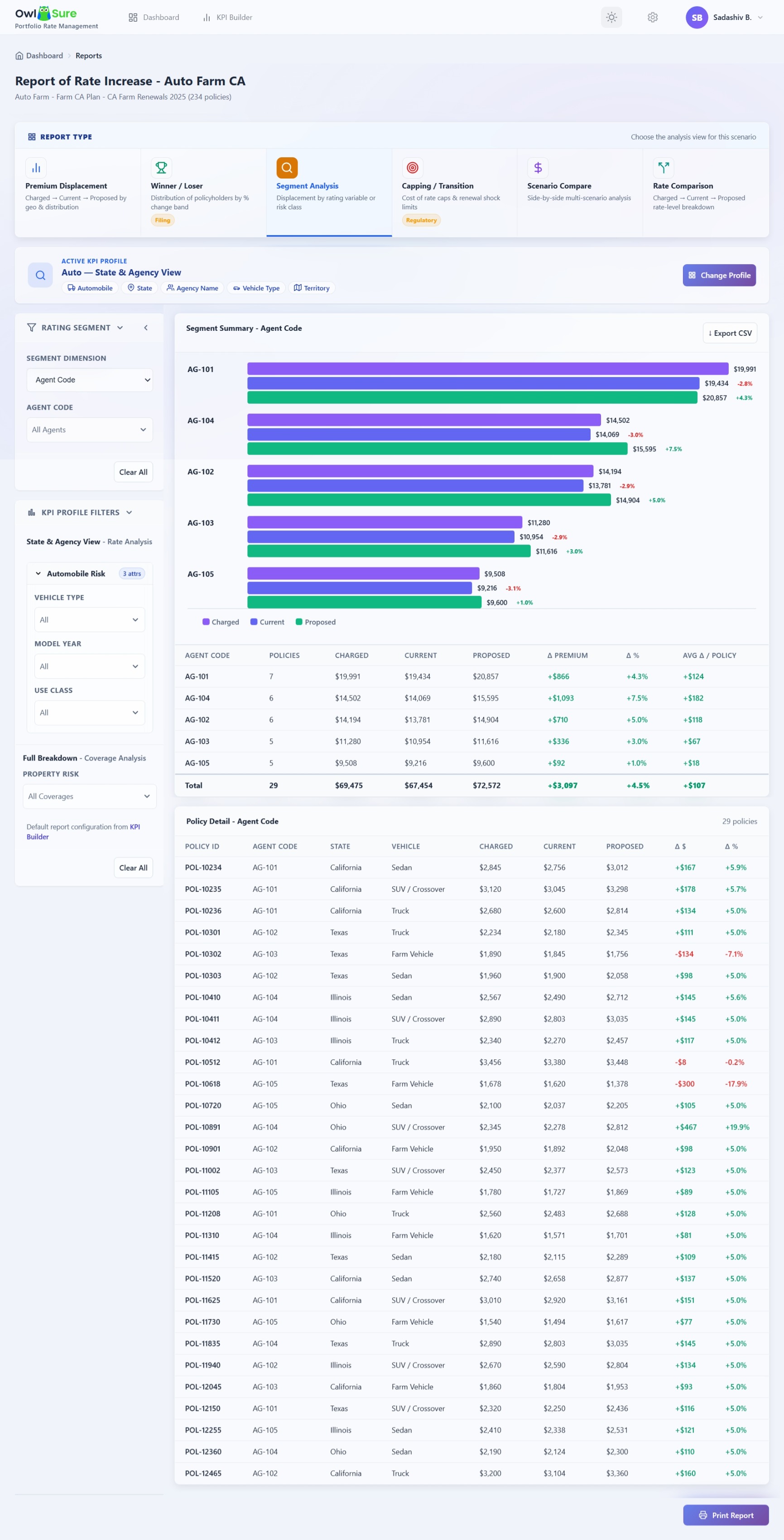784x1540 pixels.
Task: Click the Total row +$3,097 value
Action: pos(563,785)
